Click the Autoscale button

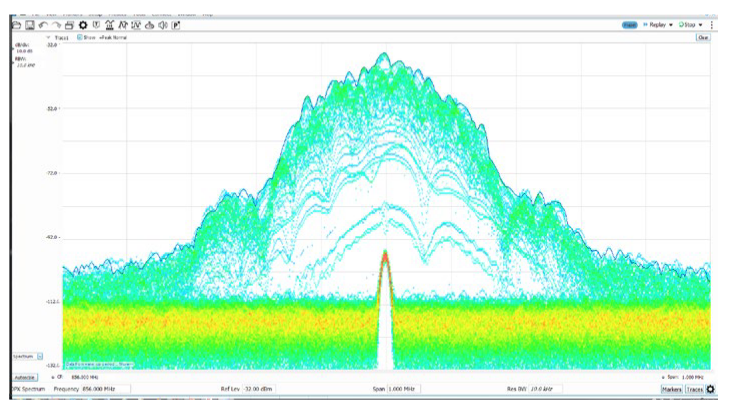(25, 377)
